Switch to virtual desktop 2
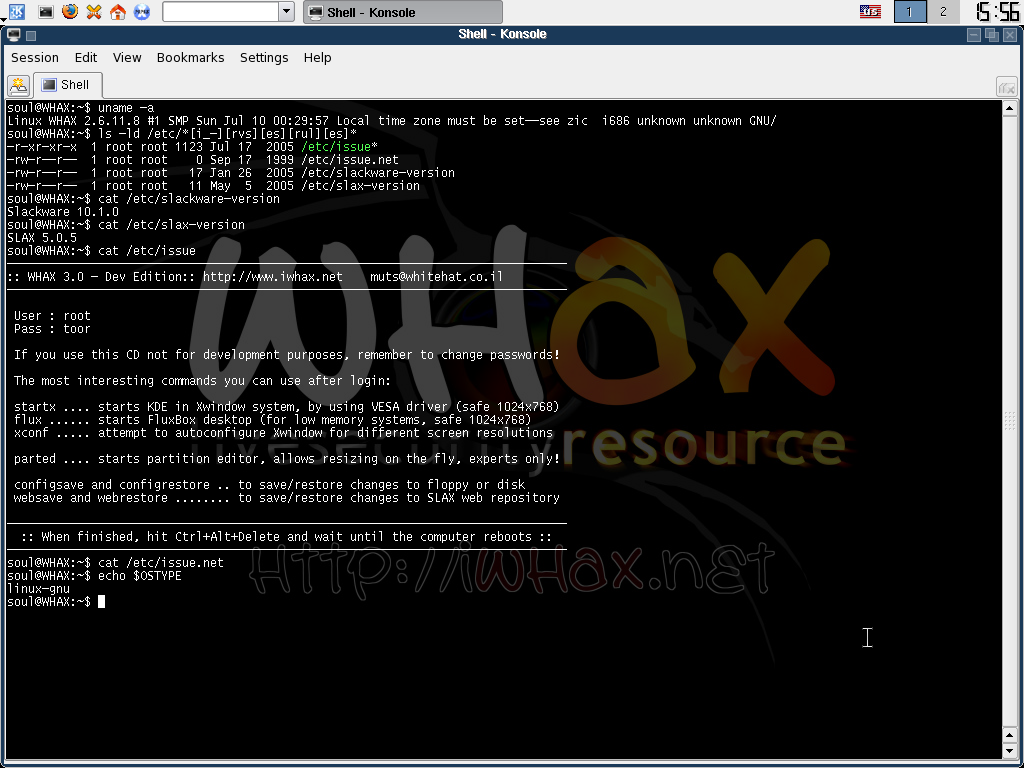 pyautogui.click(x=943, y=12)
